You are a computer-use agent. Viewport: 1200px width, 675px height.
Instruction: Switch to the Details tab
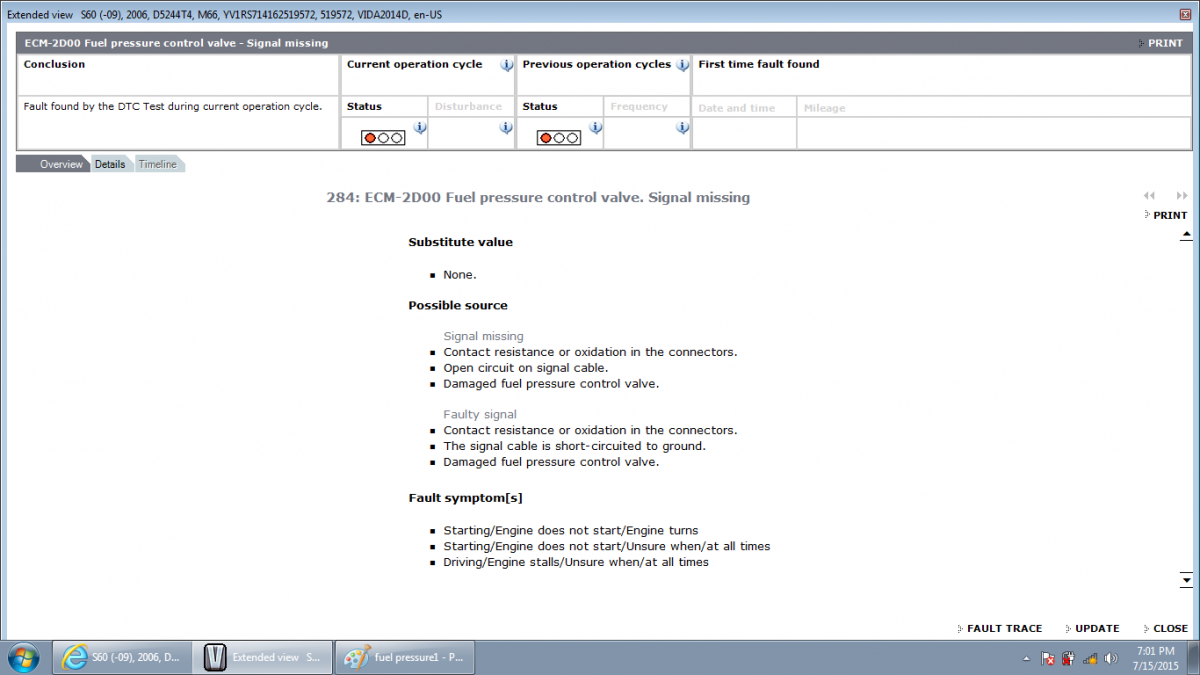110,164
